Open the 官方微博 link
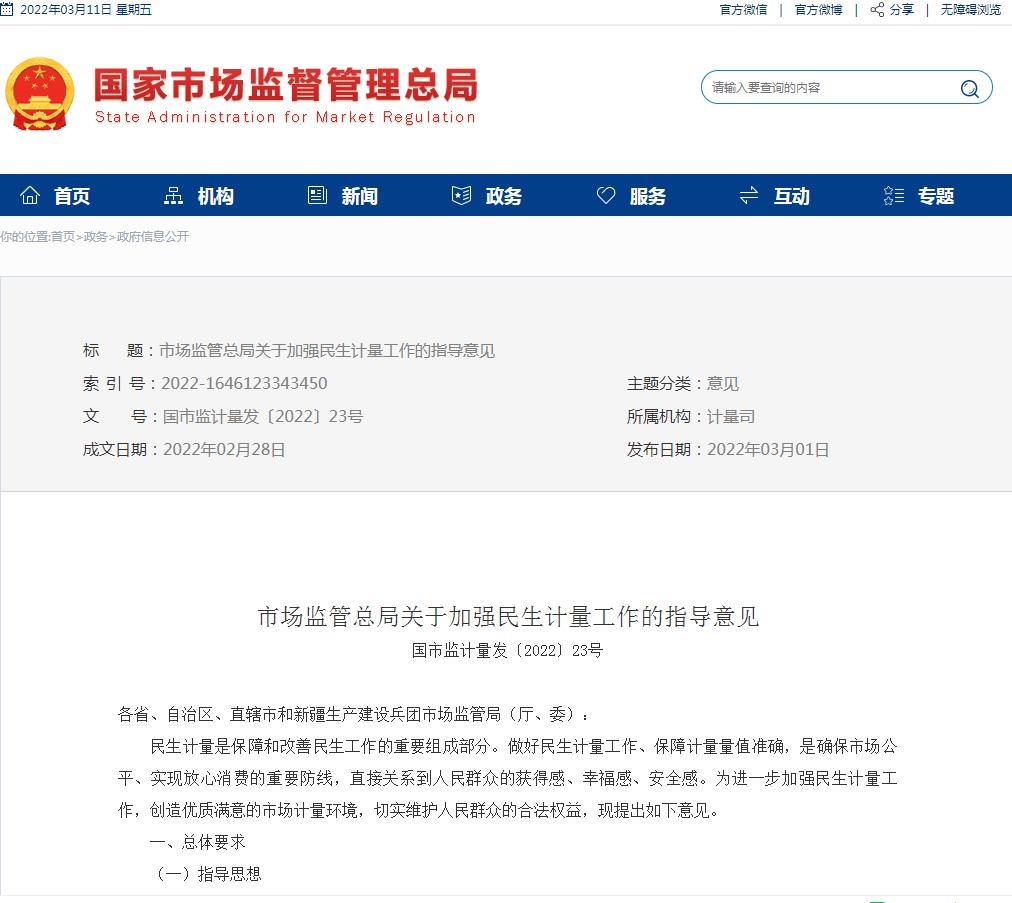 click(x=818, y=10)
